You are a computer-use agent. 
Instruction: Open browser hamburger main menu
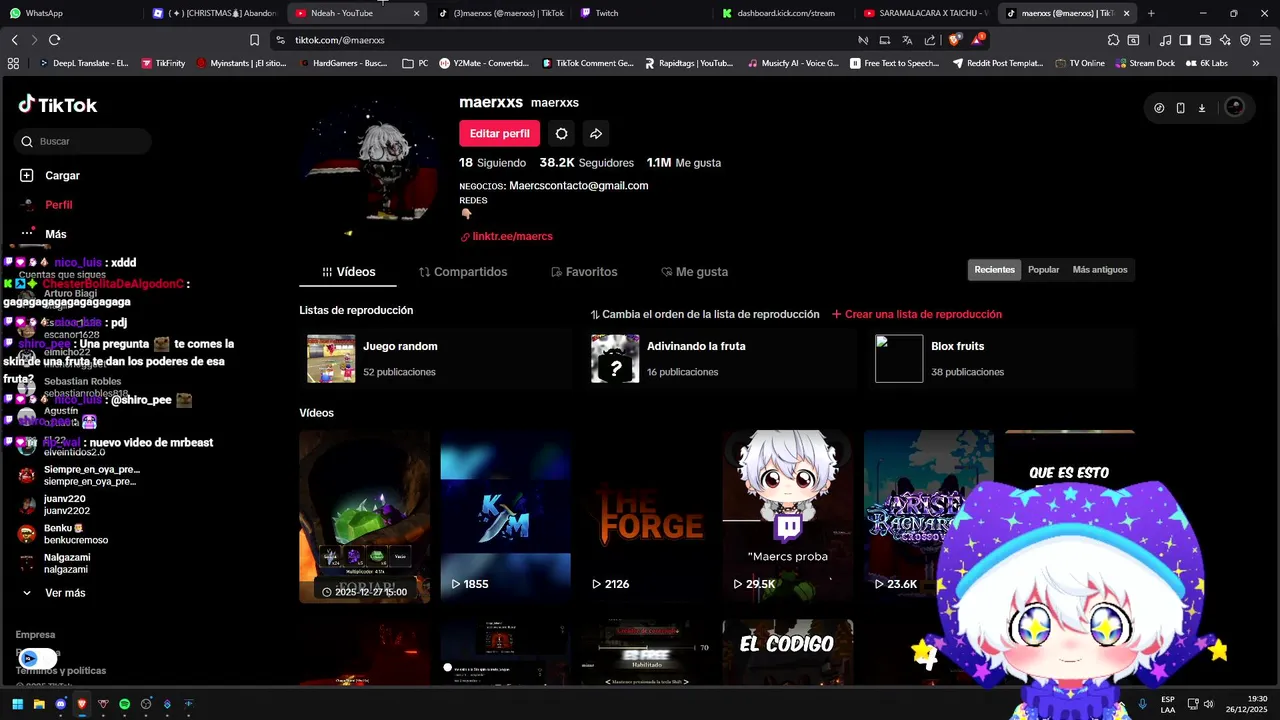click(1264, 40)
